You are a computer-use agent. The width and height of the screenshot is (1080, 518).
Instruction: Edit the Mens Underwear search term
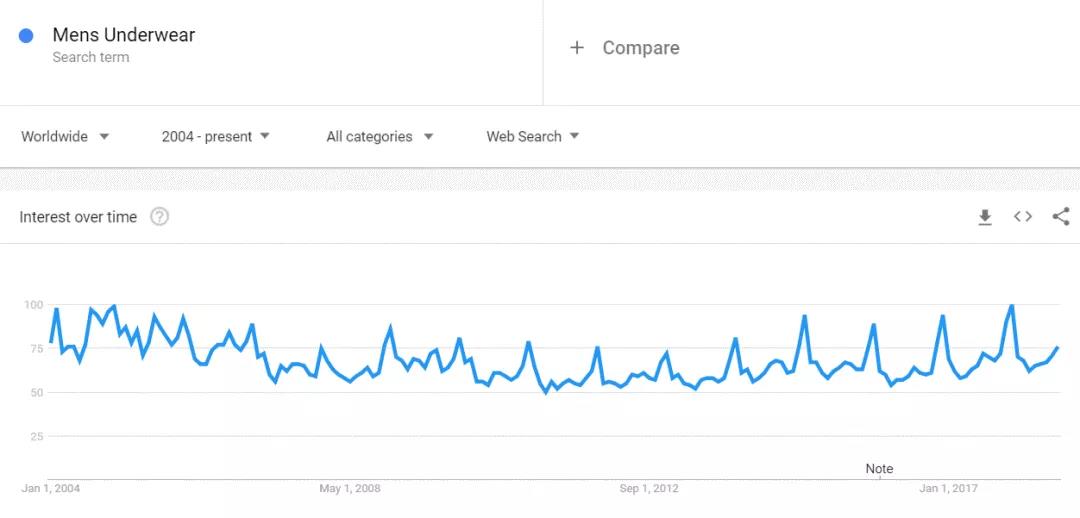tap(124, 35)
